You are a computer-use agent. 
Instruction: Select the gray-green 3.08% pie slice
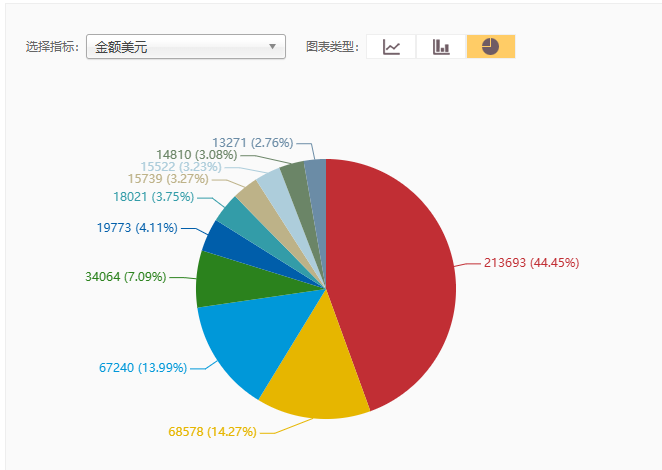[x=293, y=175]
